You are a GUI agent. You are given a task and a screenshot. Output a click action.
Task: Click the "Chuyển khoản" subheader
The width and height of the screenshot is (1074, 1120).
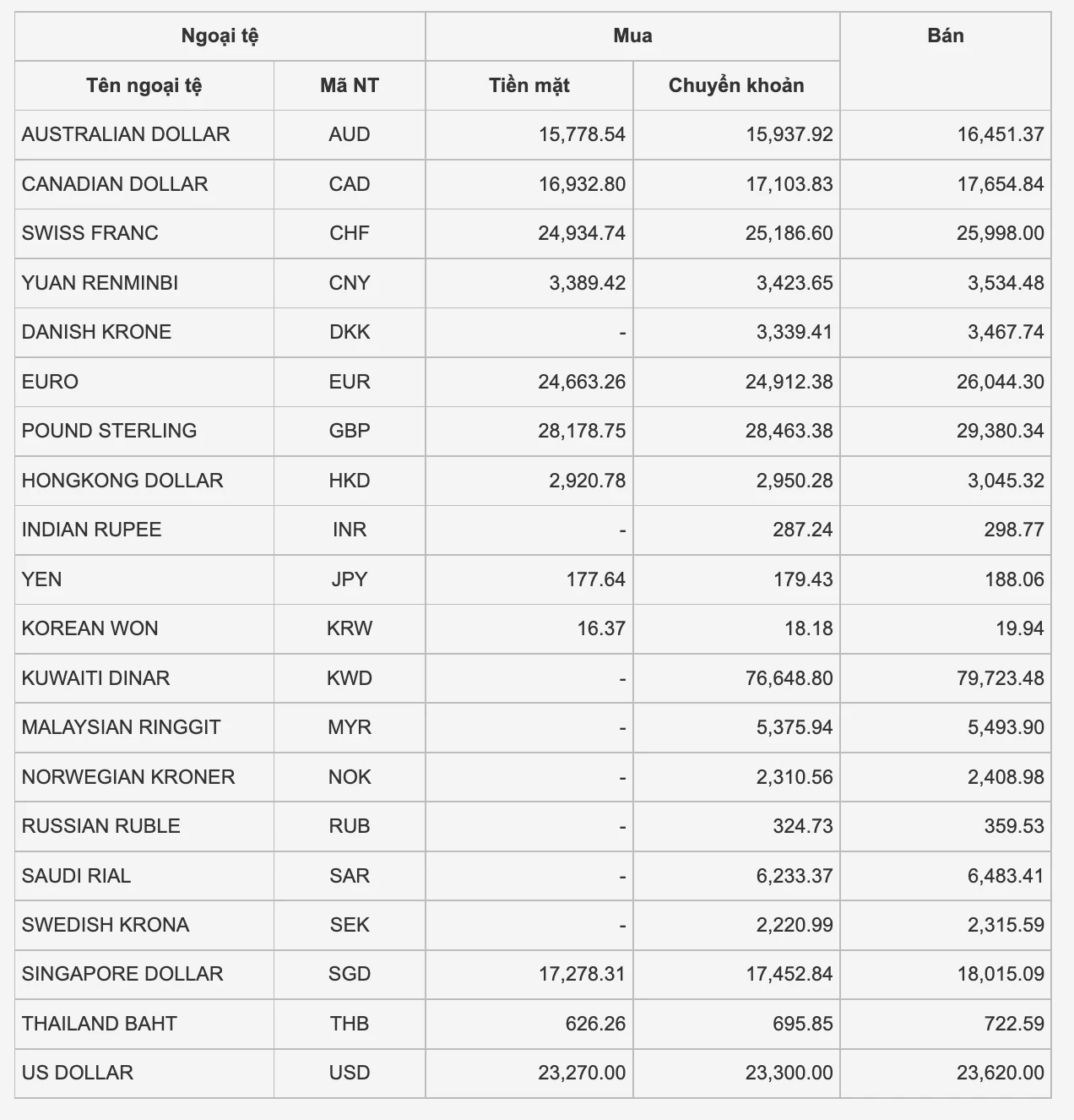(736, 85)
